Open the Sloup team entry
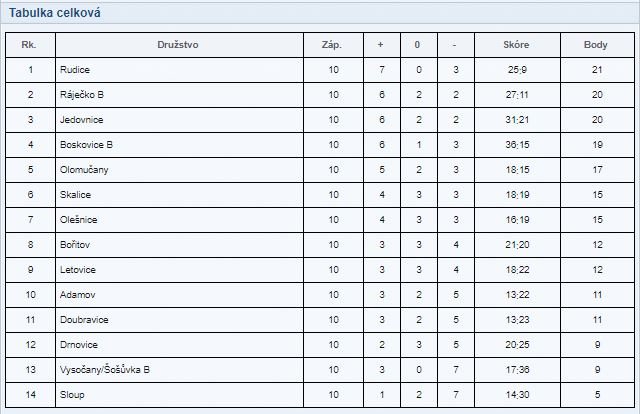The height and width of the screenshot is (414, 640). click(x=72, y=395)
